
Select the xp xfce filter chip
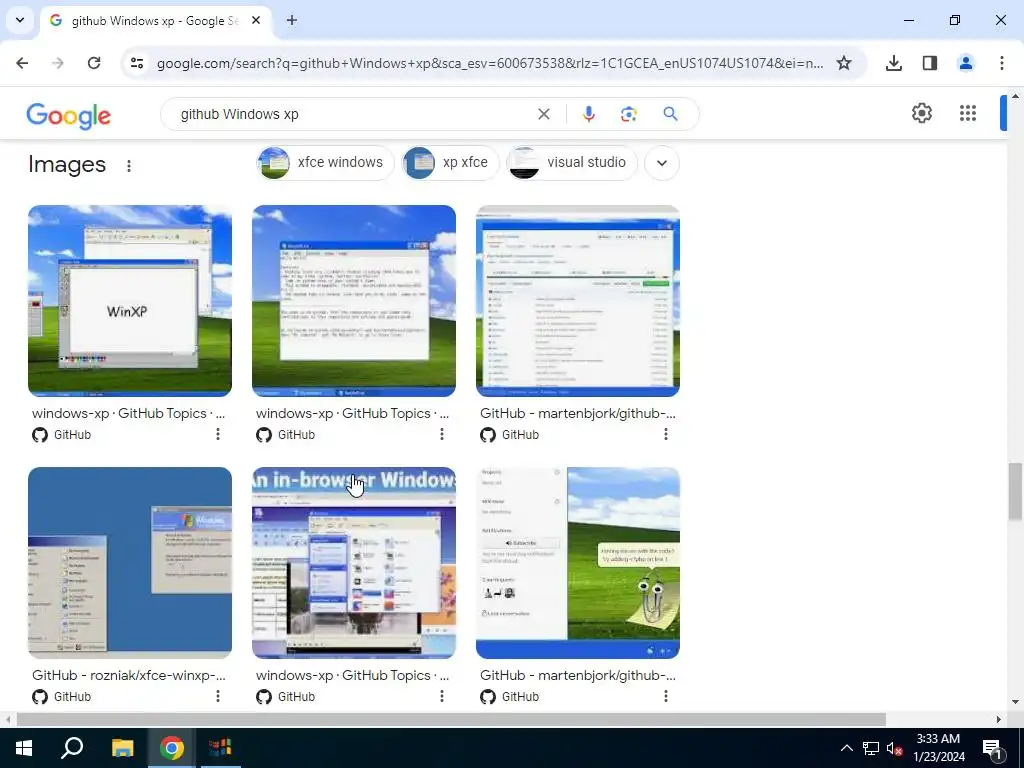(x=450, y=163)
